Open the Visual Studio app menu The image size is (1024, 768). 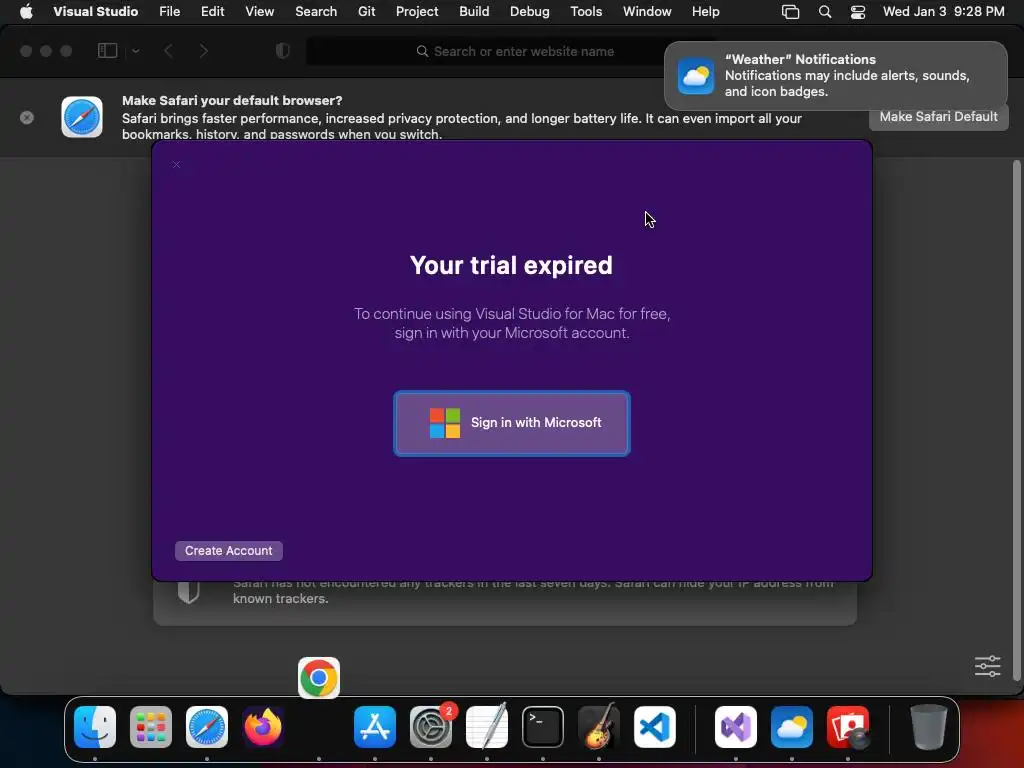(95, 12)
